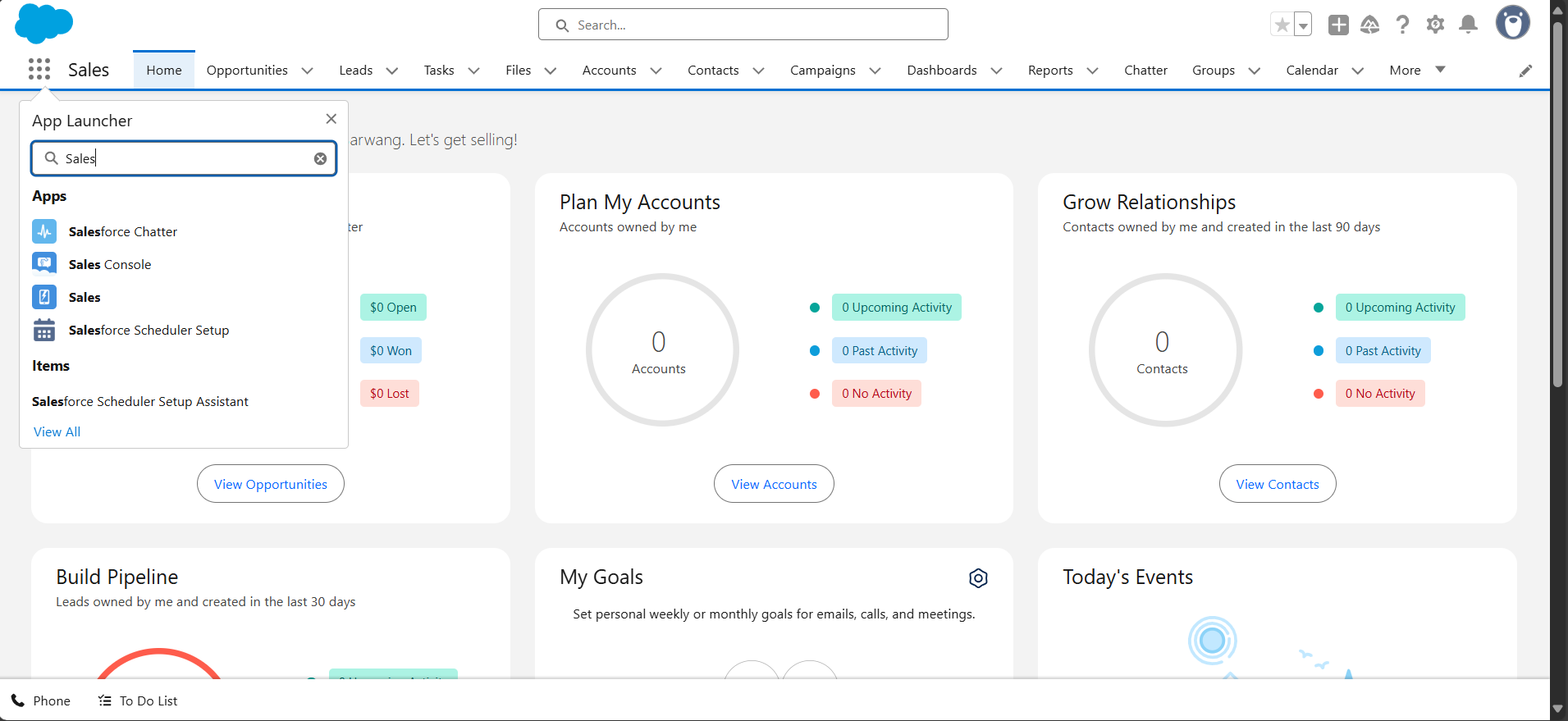Open the More navigation menu
The height and width of the screenshot is (721, 1568).
(x=1417, y=70)
